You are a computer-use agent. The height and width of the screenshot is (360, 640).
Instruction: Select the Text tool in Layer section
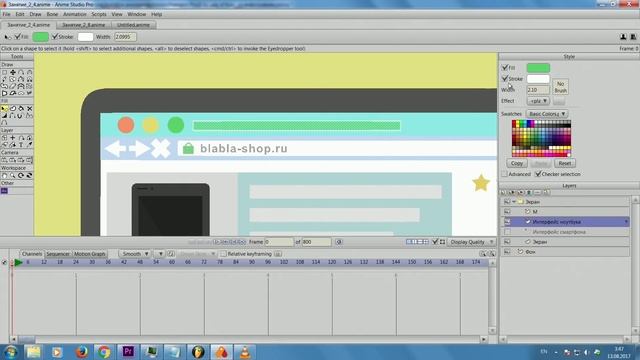click(21, 145)
